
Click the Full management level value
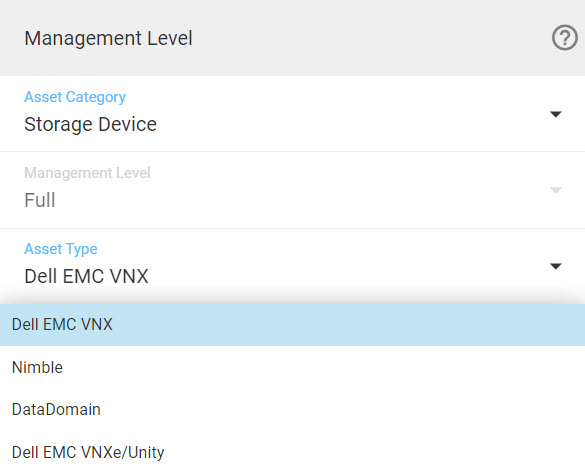pyautogui.click(x=40, y=200)
